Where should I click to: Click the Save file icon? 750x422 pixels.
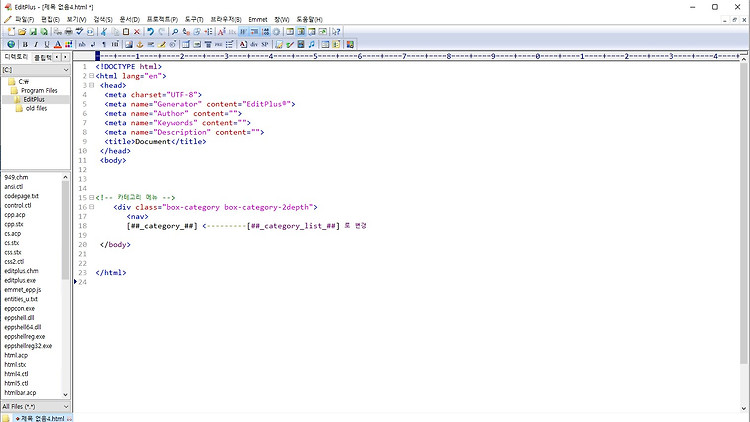tap(33, 32)
